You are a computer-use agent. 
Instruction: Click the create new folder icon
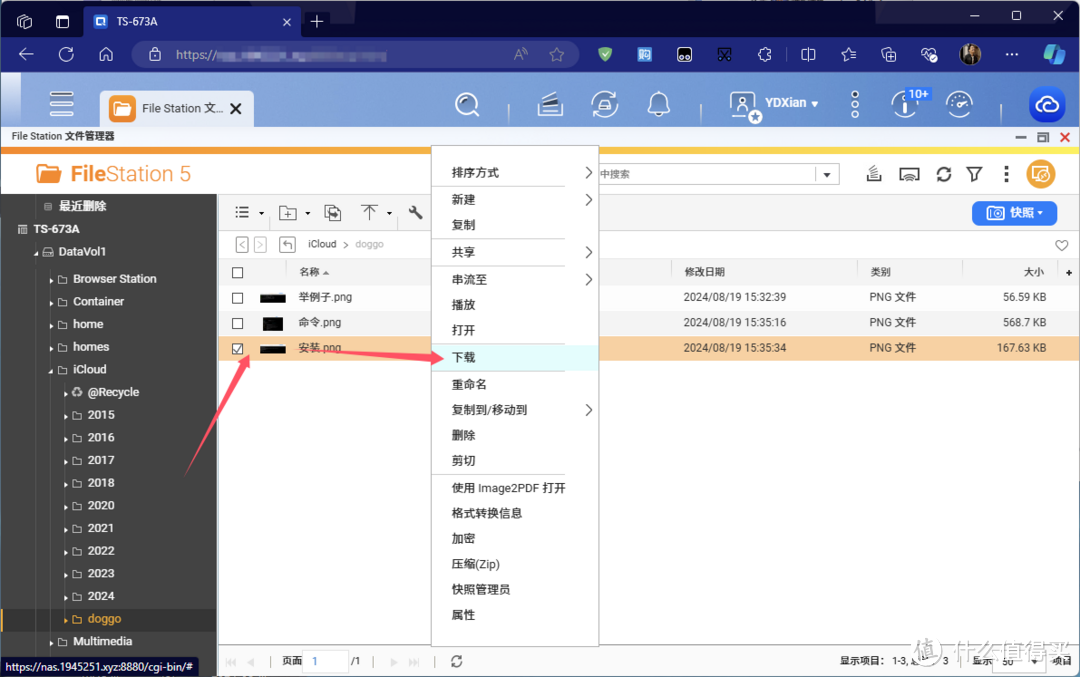(x=288, y=213)
